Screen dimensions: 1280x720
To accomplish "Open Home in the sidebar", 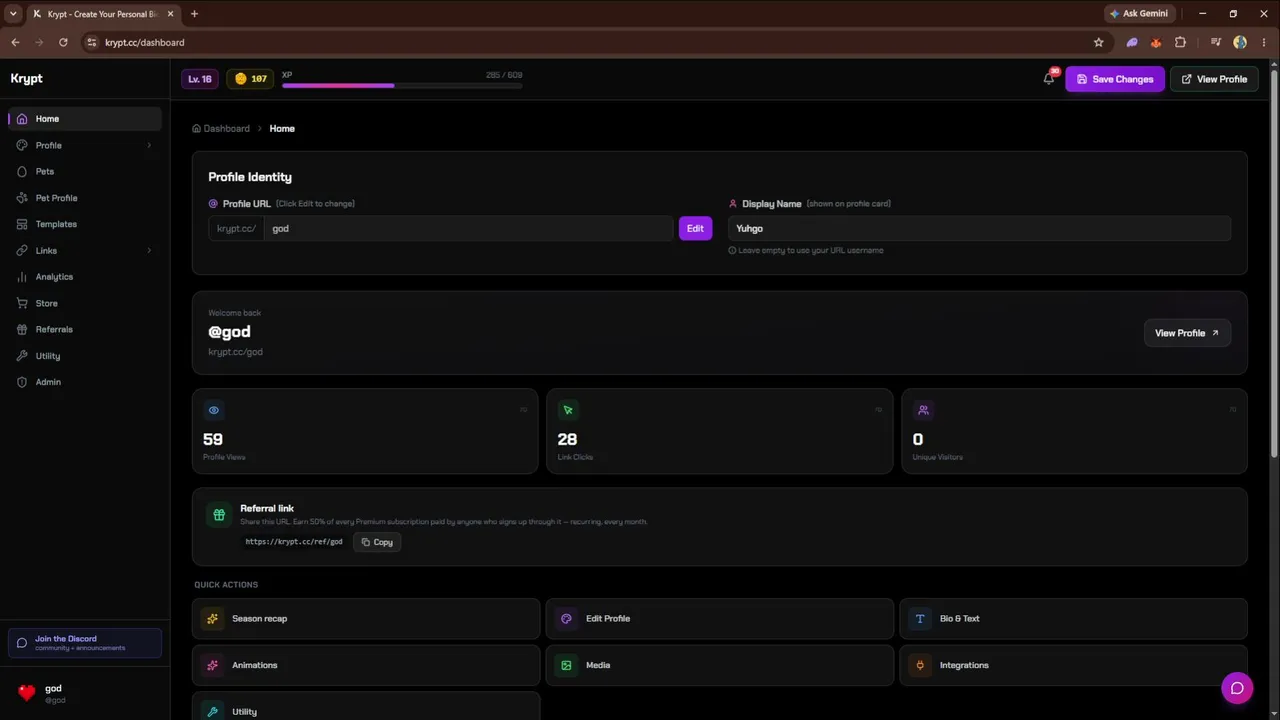I will pyautogui.click(x=85, y=119).
